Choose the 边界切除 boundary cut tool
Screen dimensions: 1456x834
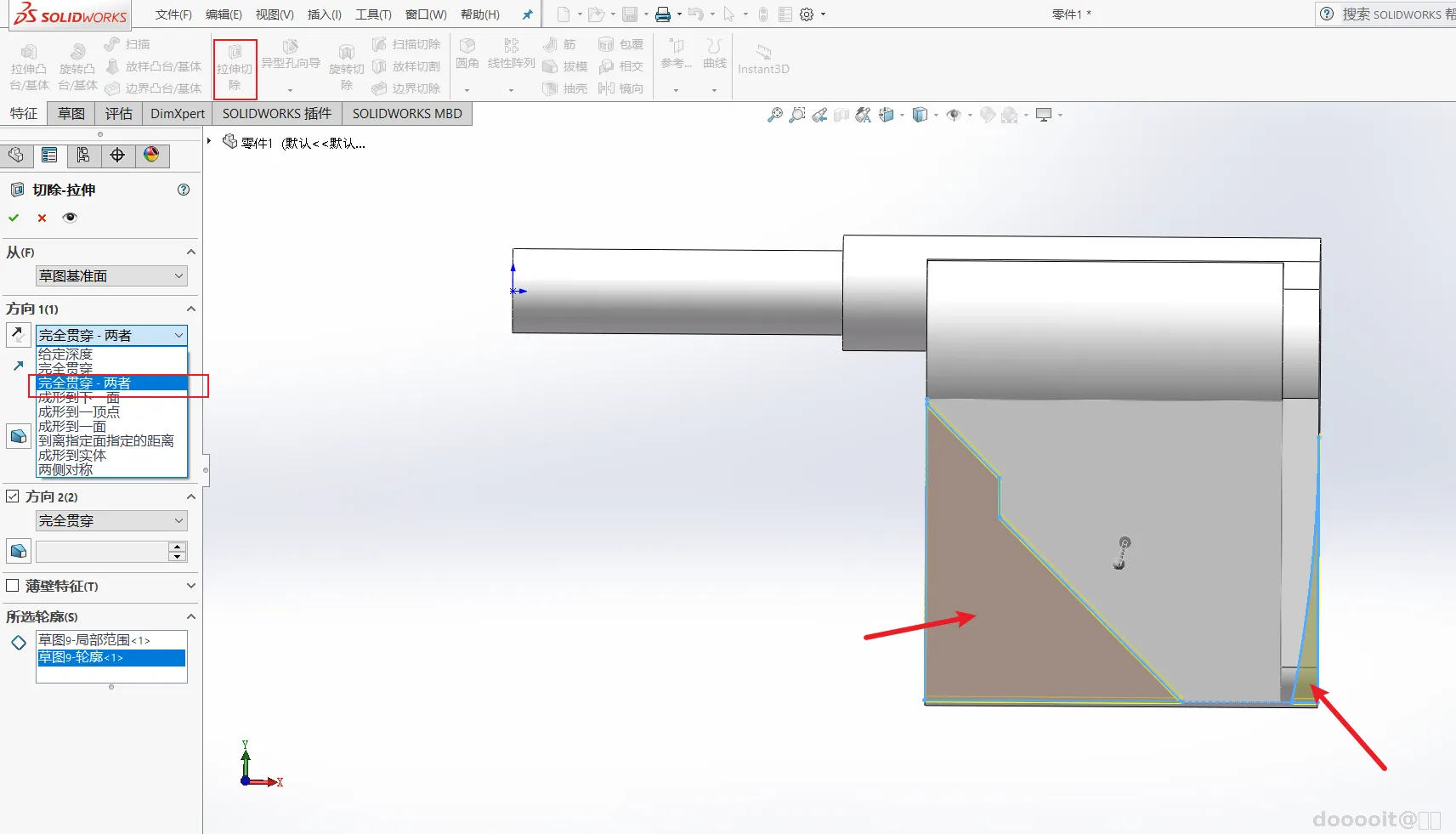pyautogui.click(x=406, y=88)
